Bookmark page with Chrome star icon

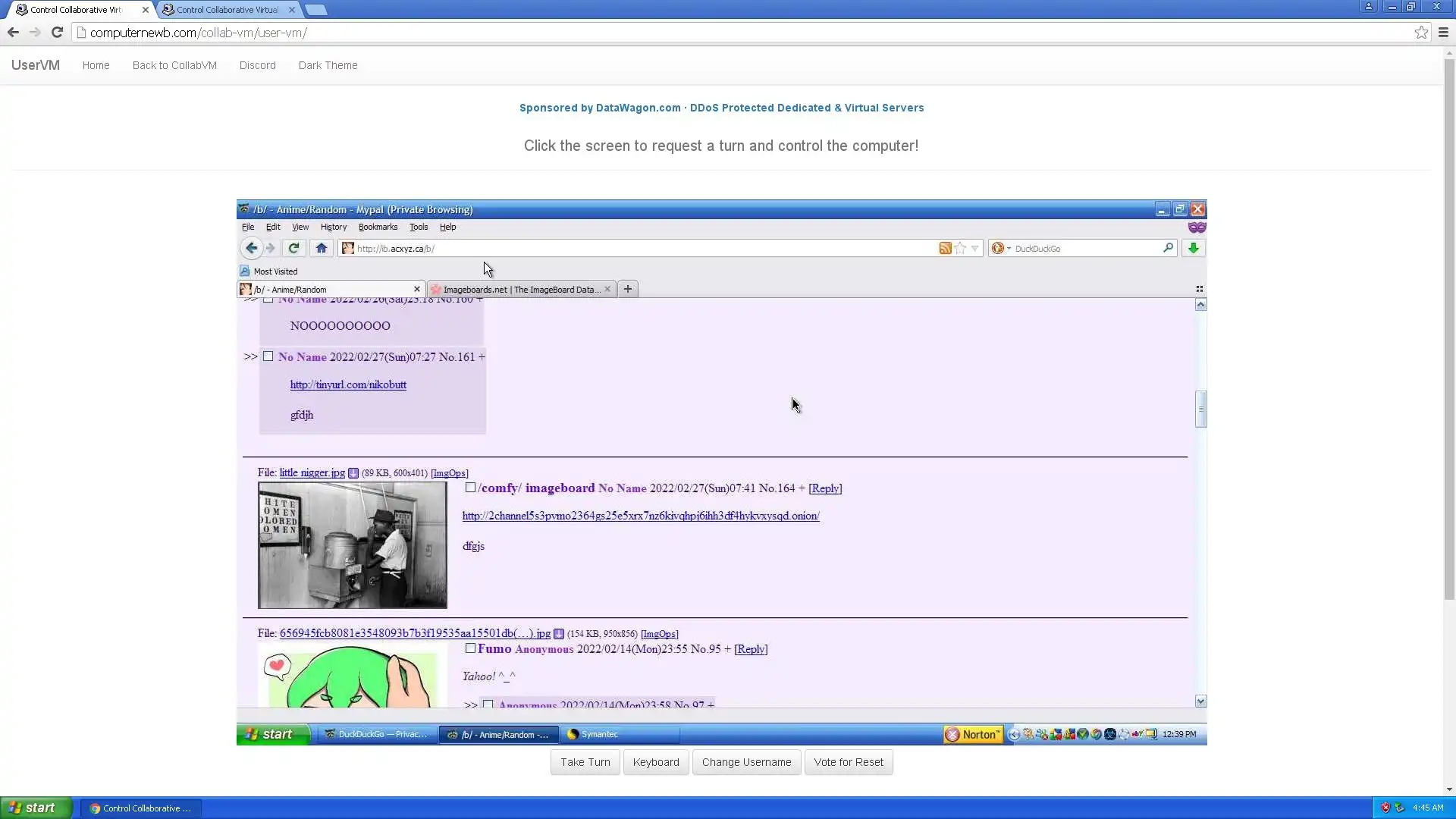point(1421,33)
